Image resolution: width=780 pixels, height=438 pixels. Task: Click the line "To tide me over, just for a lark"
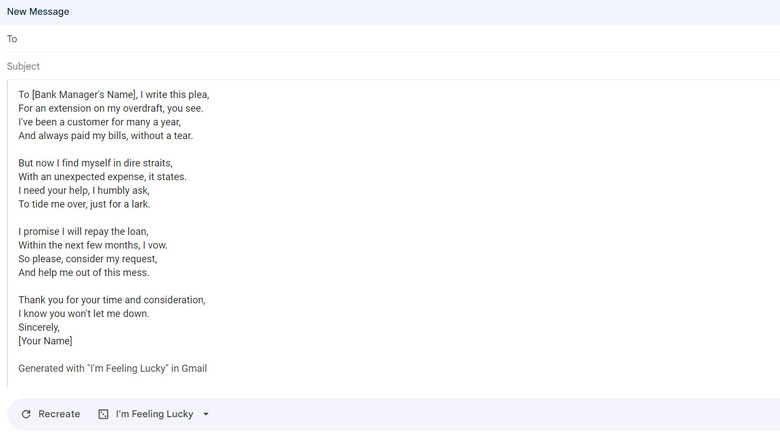click(84, 204)
